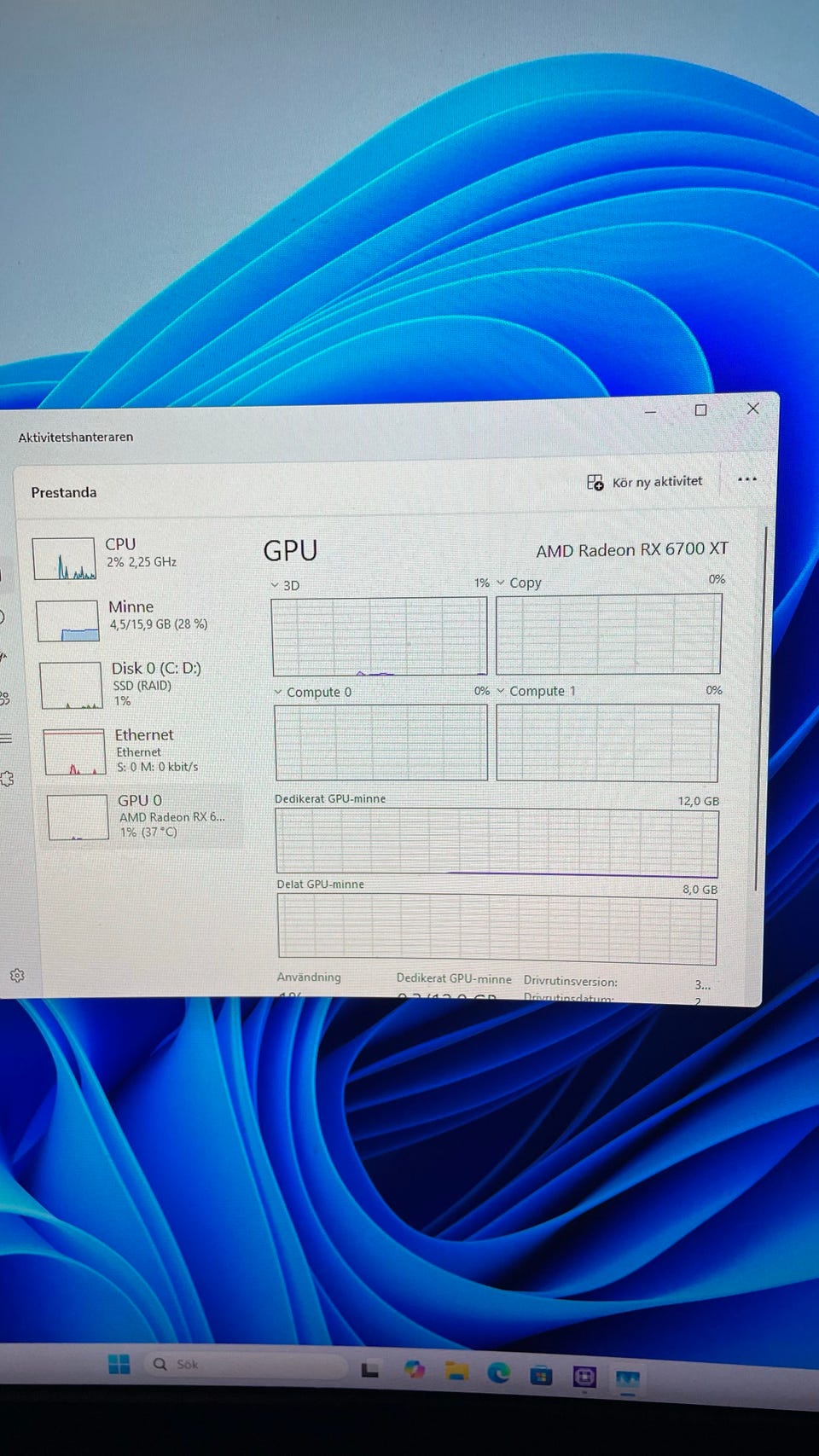
Task: Open the Copy engine dropdown chevron
Action: [501, 583]
